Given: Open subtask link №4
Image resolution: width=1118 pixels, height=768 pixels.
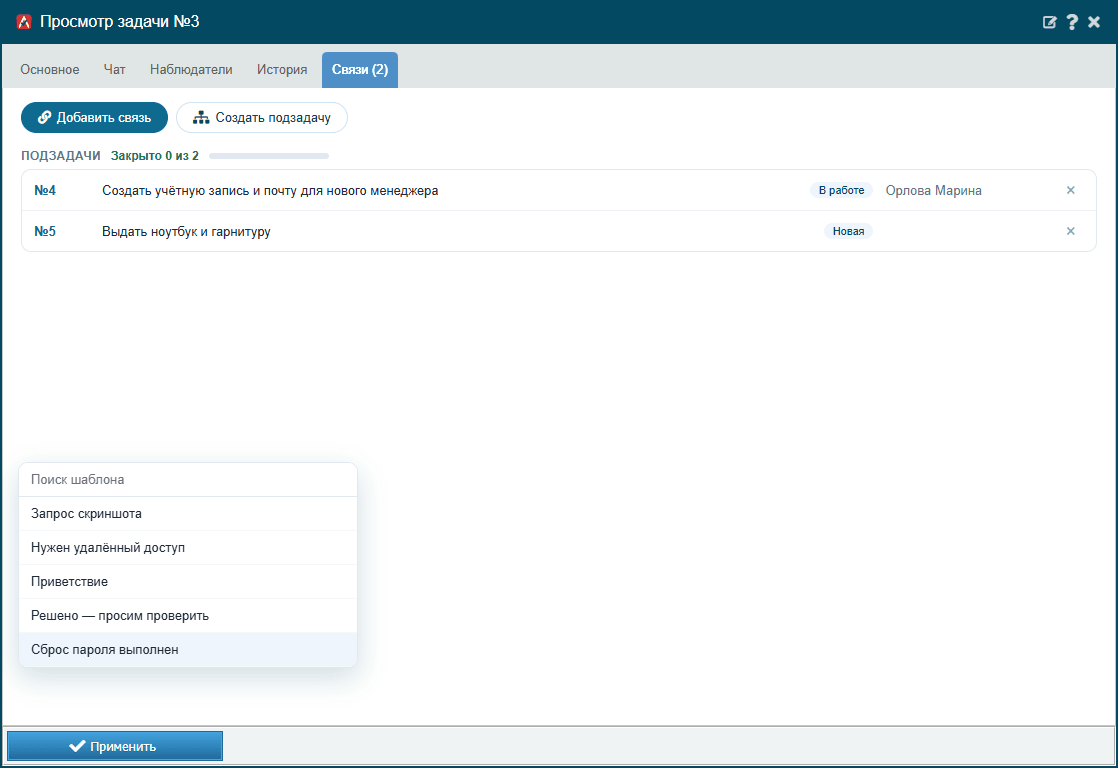Looking at the screenshot, I should [45, 190].
